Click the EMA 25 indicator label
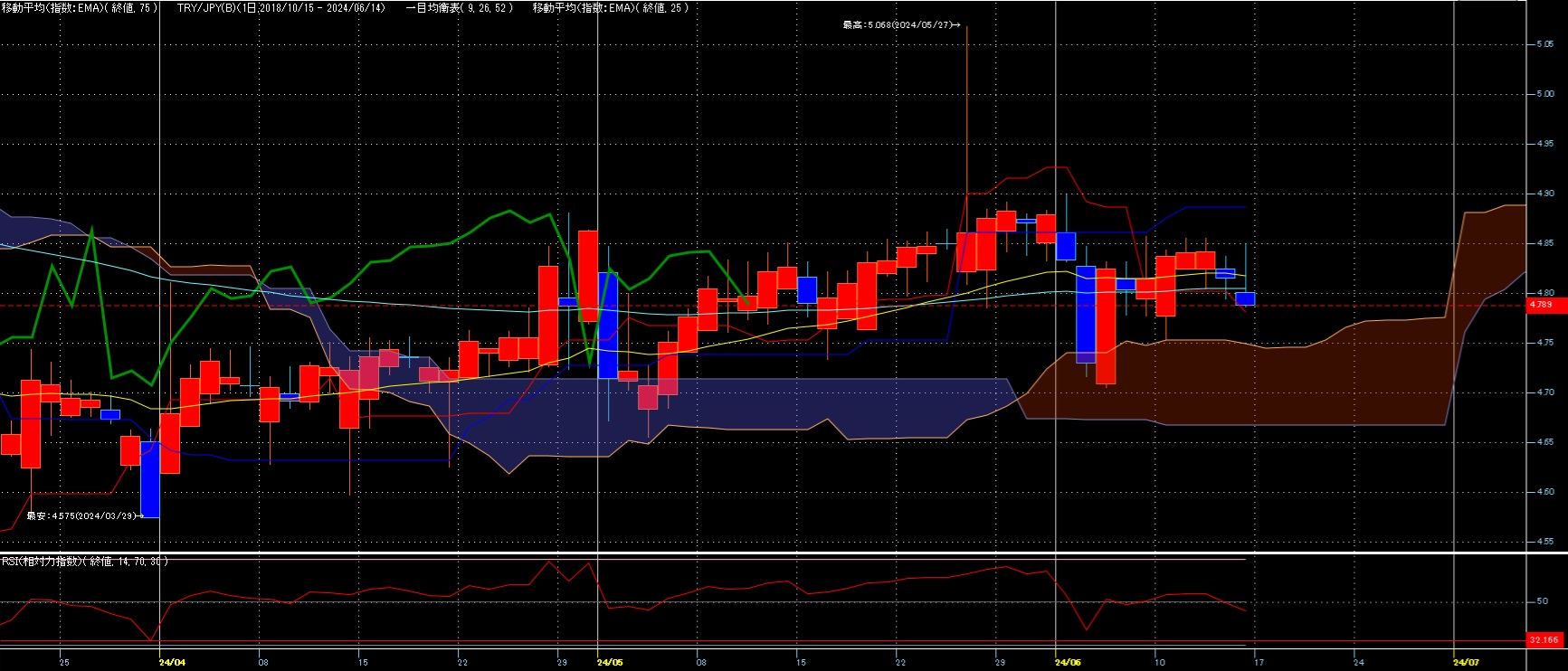The height and width of the screenshot is (671, 1568). [x=611, y=7]
